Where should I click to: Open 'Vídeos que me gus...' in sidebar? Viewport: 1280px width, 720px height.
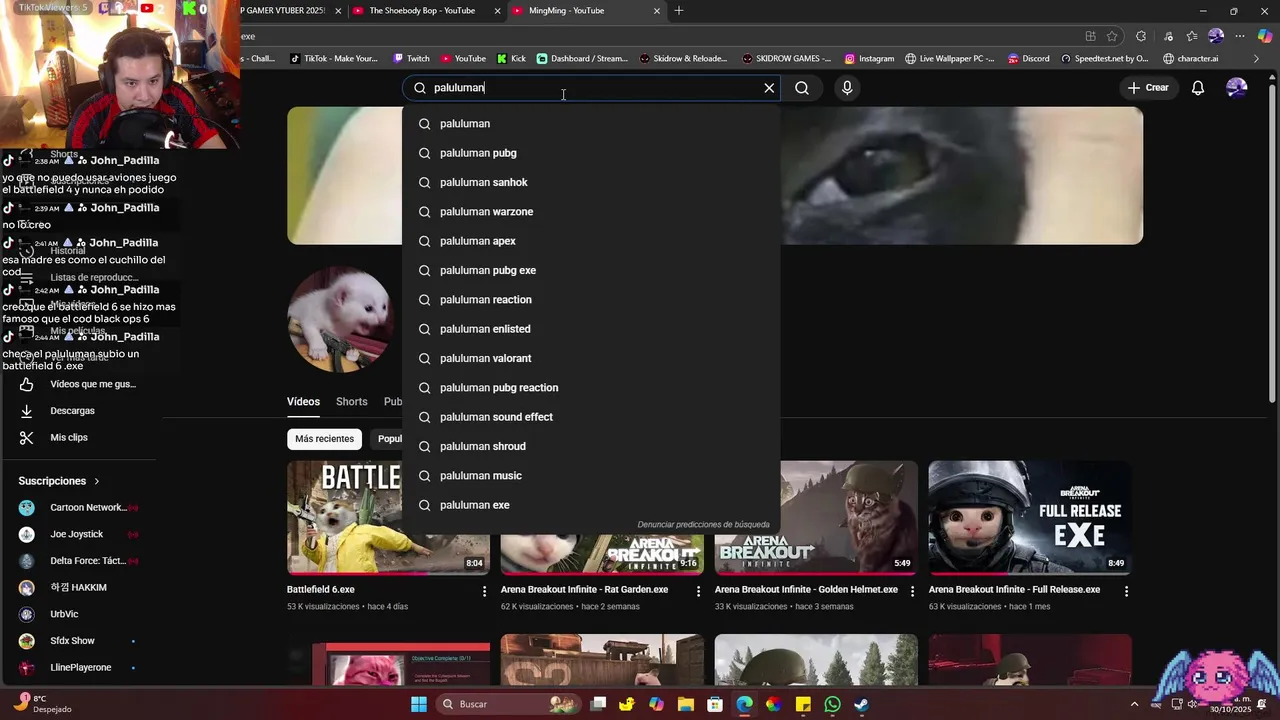point(80,384)
